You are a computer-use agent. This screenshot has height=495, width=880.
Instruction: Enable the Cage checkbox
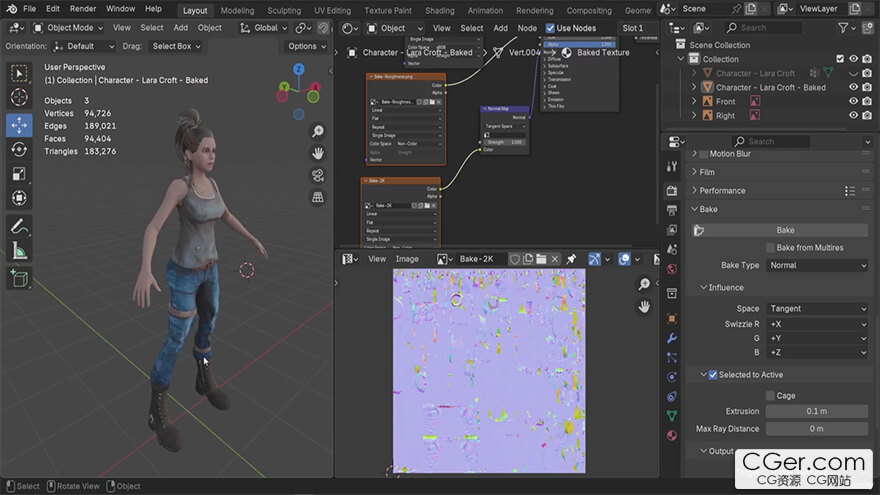click(770, 396)
